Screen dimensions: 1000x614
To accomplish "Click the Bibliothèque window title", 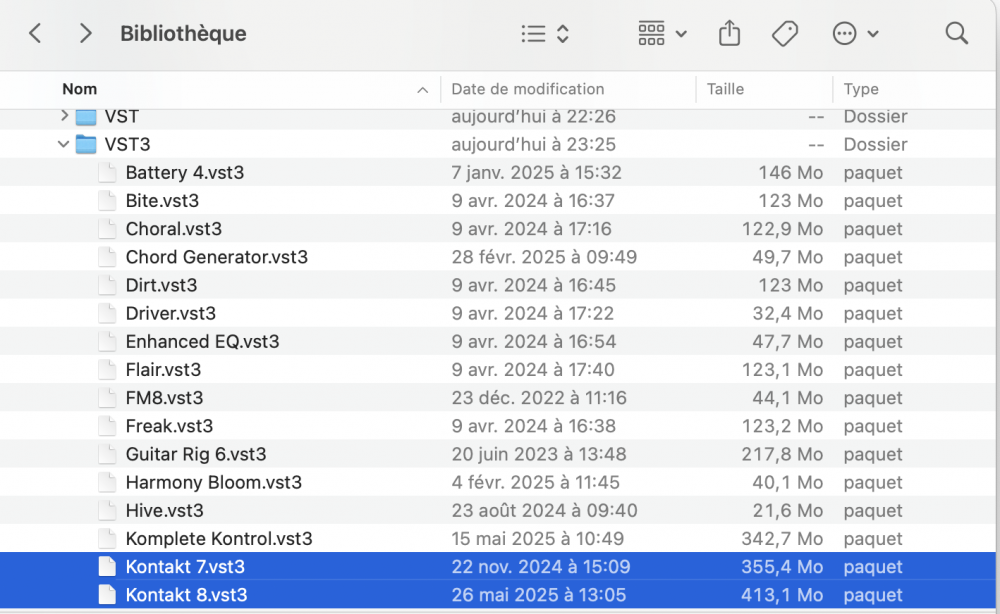I will click(183, 33).
